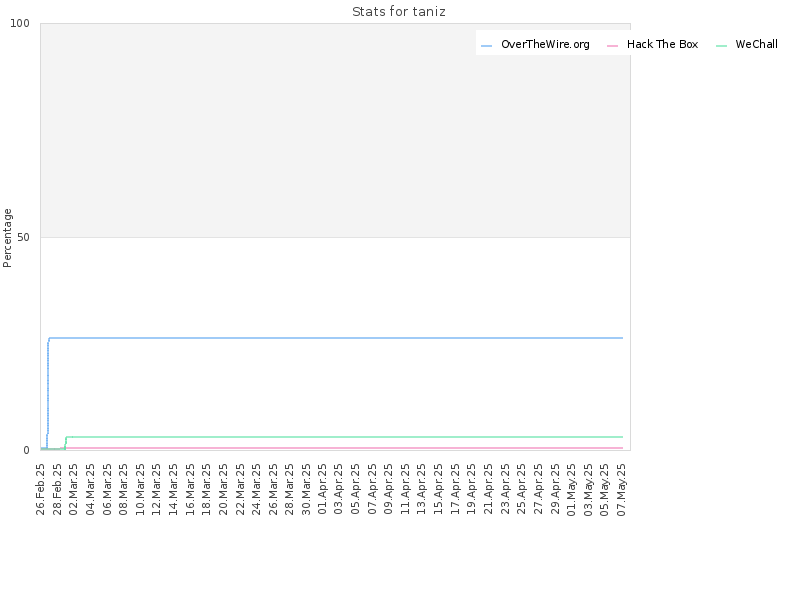This screenshot has height=600, width=800.
Task: Click the 15.Apr.25 date label
Action: click(x=439, y=489)
